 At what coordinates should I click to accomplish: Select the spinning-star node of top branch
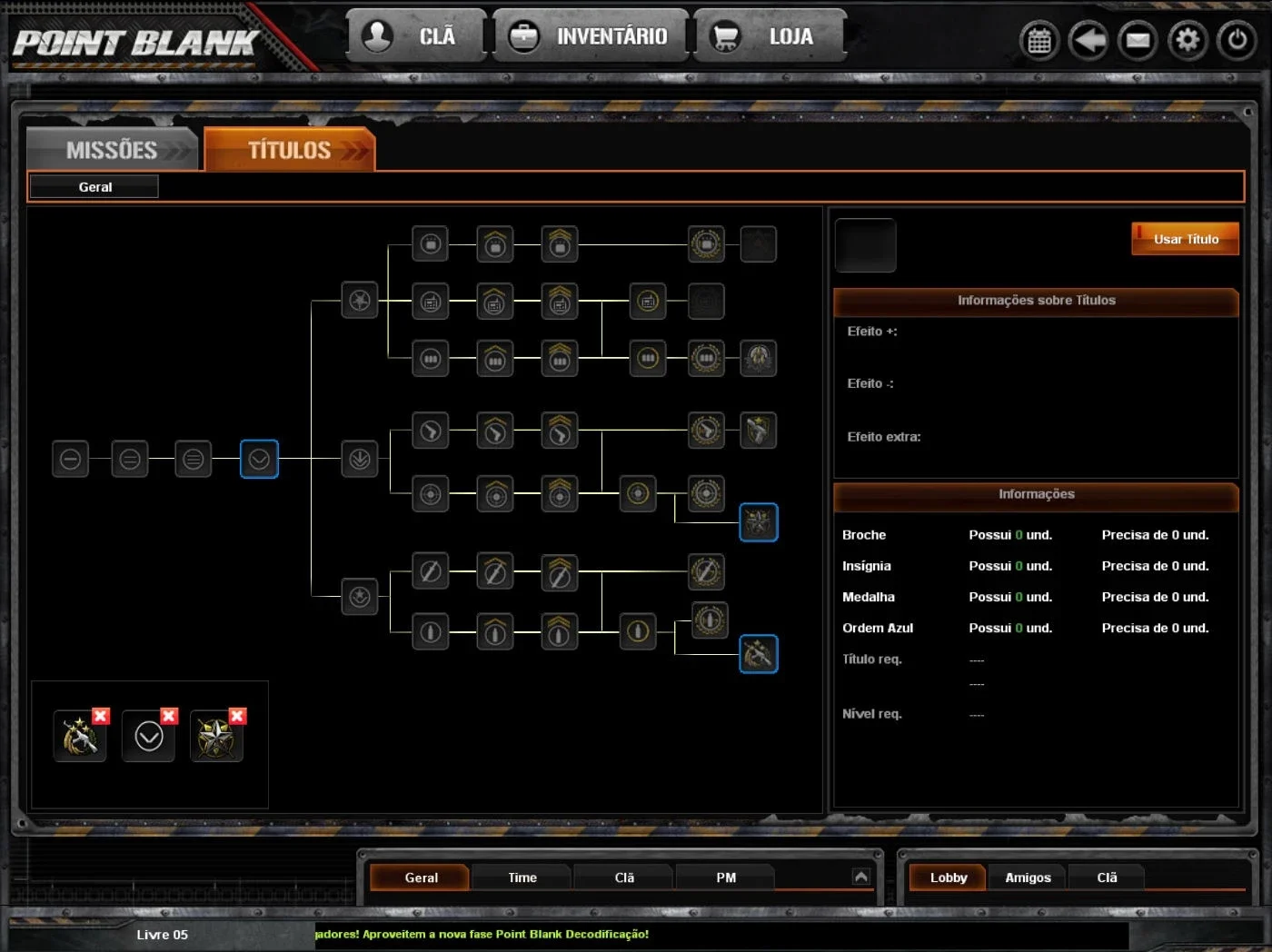click(x=360, y=301)
